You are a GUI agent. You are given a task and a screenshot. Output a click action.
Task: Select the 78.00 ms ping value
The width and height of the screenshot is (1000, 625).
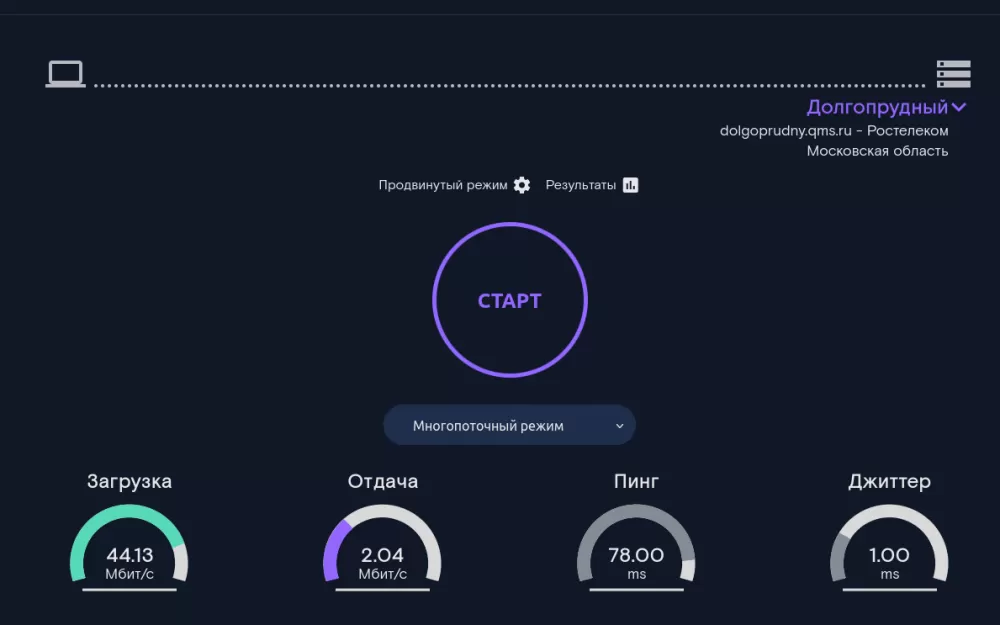pos(636,563)
